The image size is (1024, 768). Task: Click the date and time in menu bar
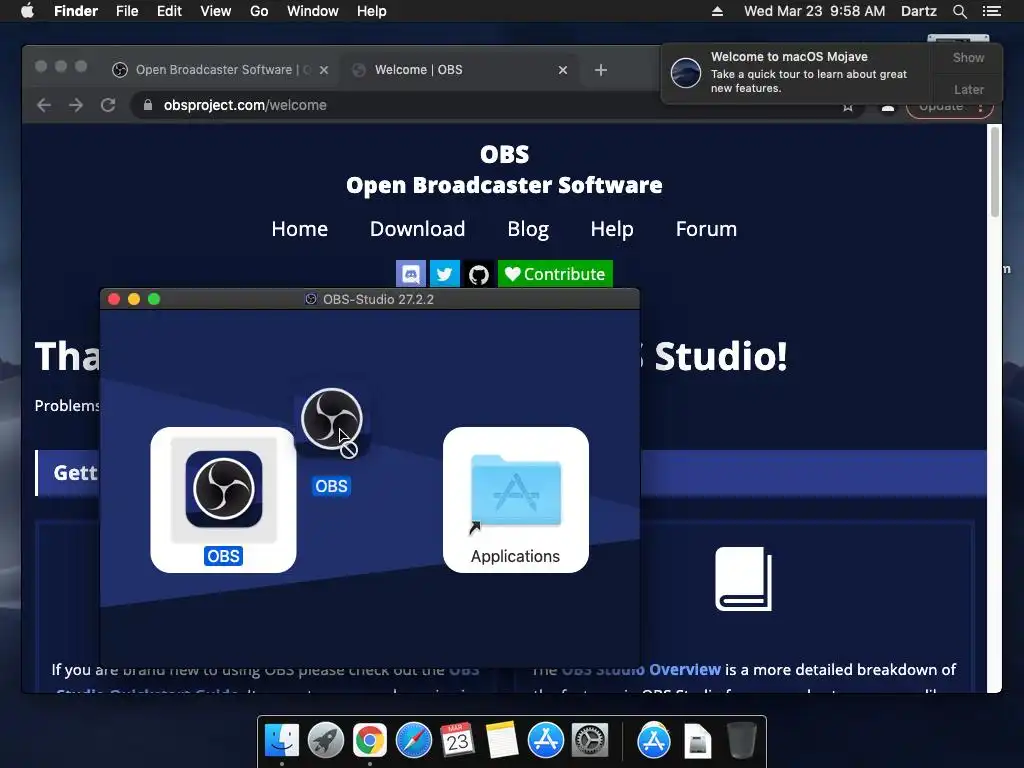[814, 11]
